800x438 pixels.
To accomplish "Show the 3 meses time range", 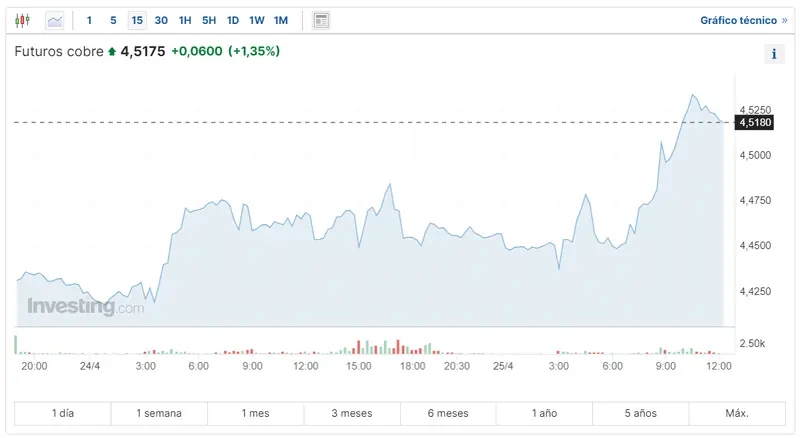I will [352, 413].
